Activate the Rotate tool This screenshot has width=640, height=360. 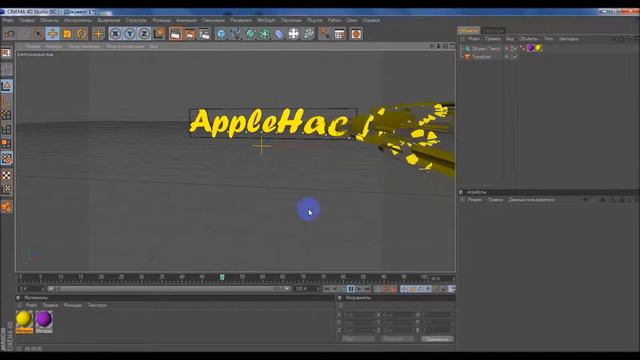coord(82,34)
